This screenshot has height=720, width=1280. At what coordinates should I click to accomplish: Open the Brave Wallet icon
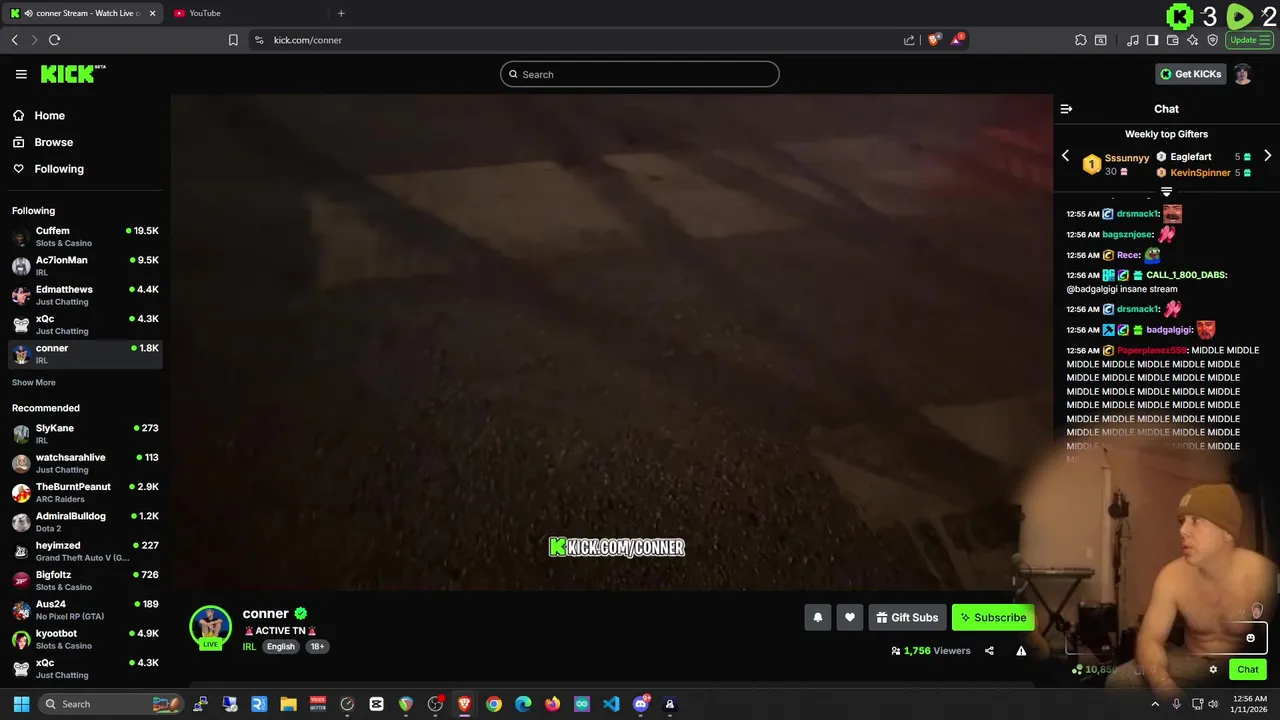[x=1173, y=40]
